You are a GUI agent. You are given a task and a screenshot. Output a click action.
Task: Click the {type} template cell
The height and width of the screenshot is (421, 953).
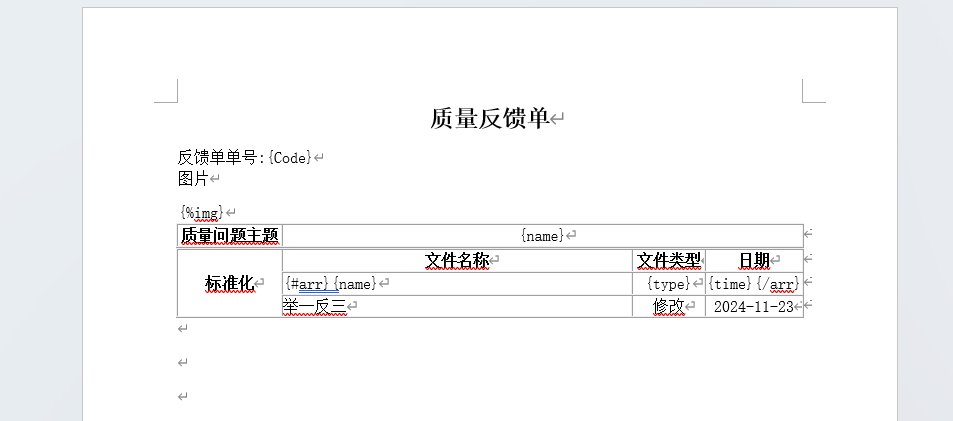click(x=669, y=284)
